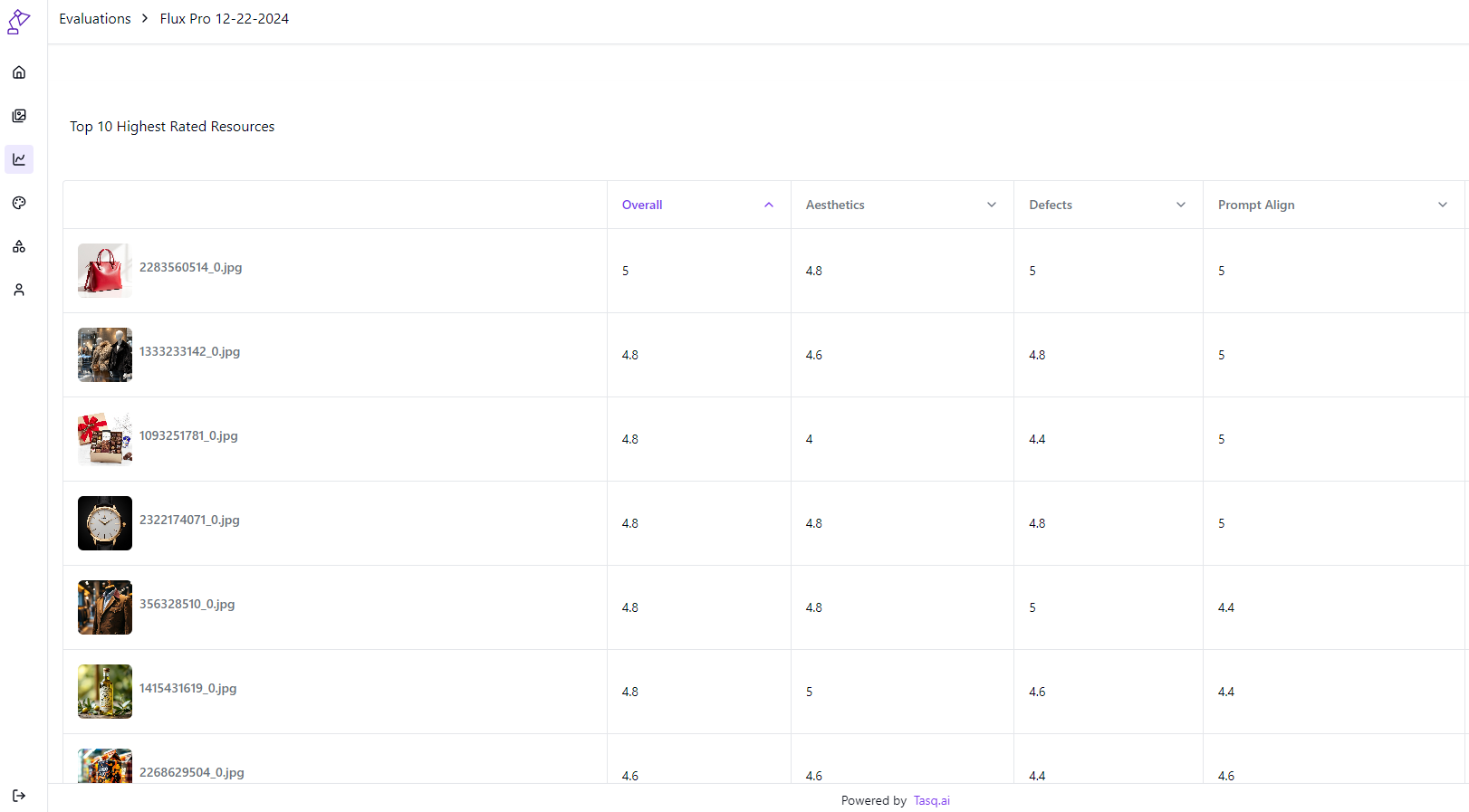Click Defects 4.8 for 2322174071_0.jpg

(1037, 523)
